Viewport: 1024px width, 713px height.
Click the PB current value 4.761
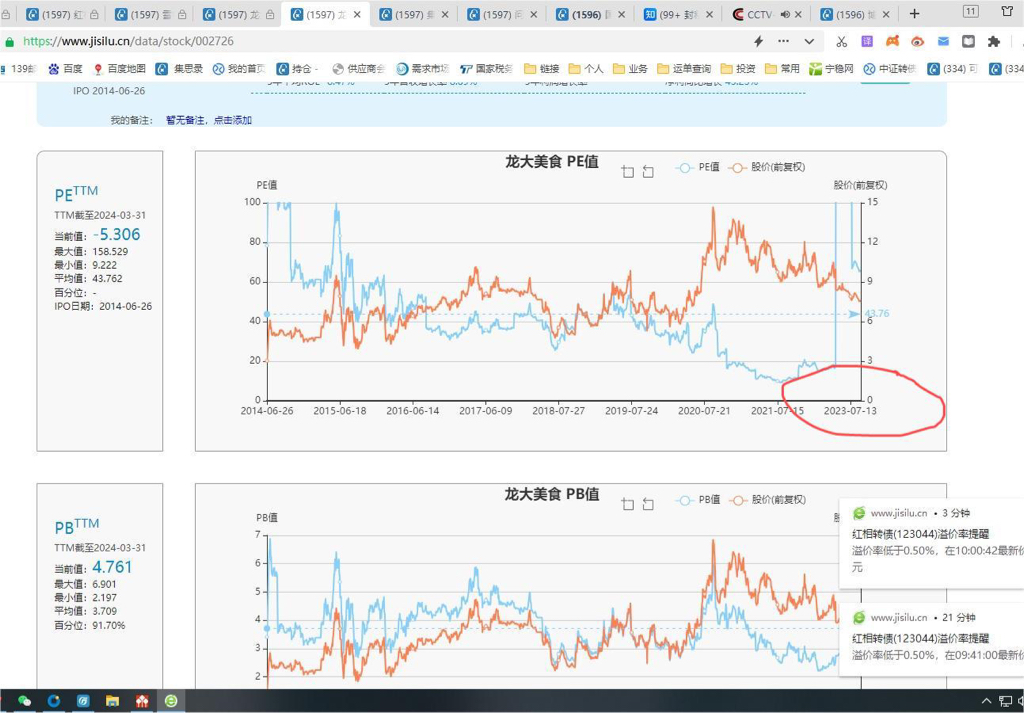pos(112,567)
